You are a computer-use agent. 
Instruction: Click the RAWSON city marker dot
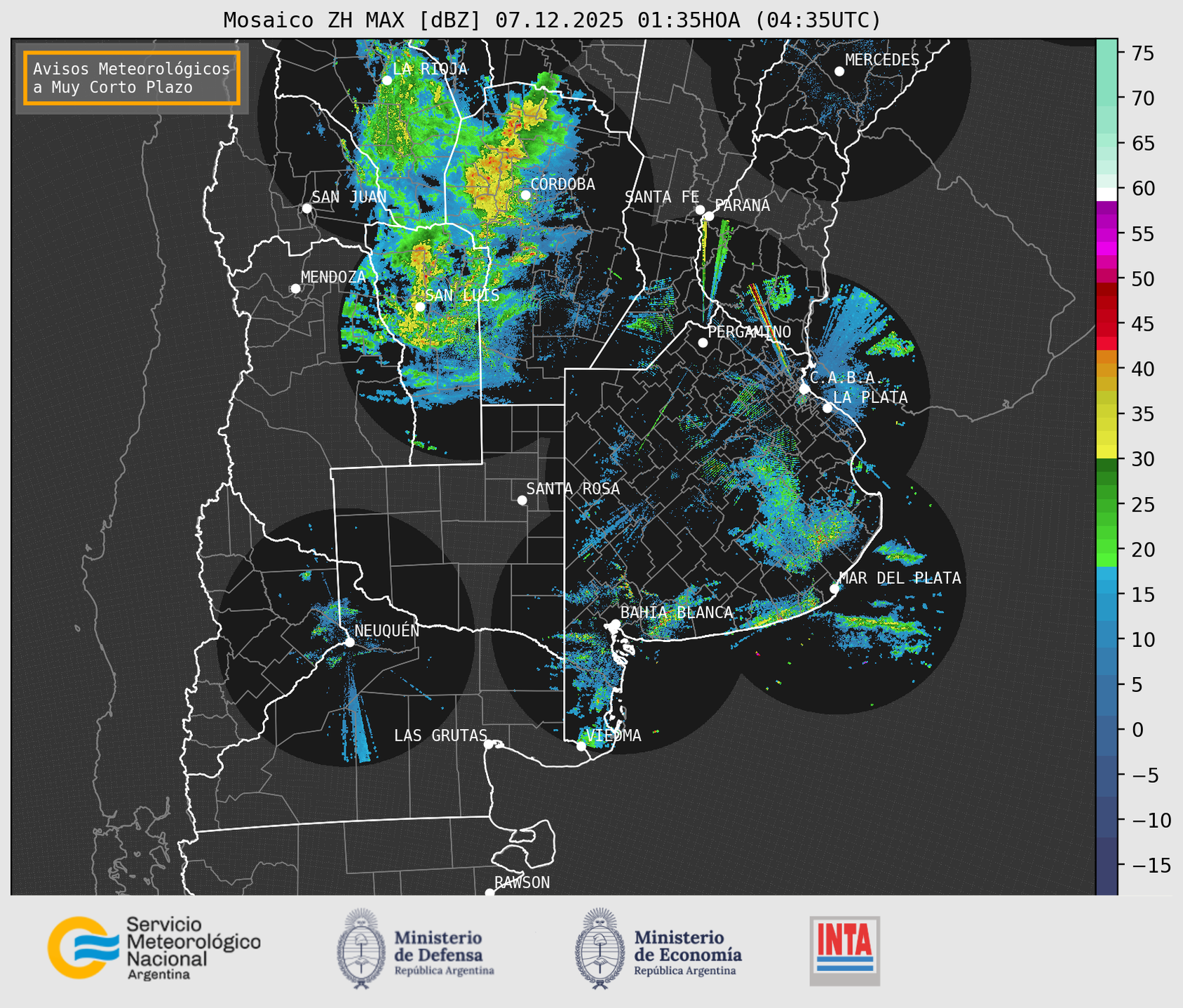pyautogui.click(x=489, y=892)
